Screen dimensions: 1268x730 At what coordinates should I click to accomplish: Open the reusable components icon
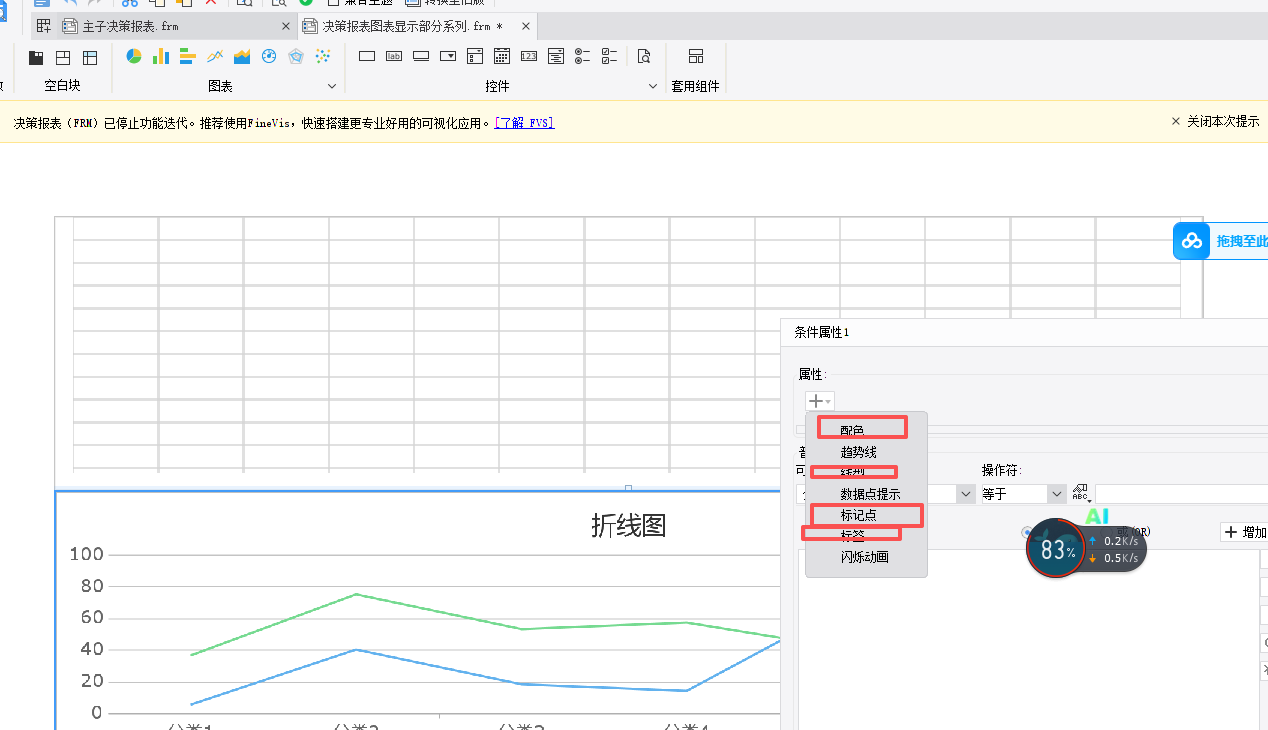696,56
